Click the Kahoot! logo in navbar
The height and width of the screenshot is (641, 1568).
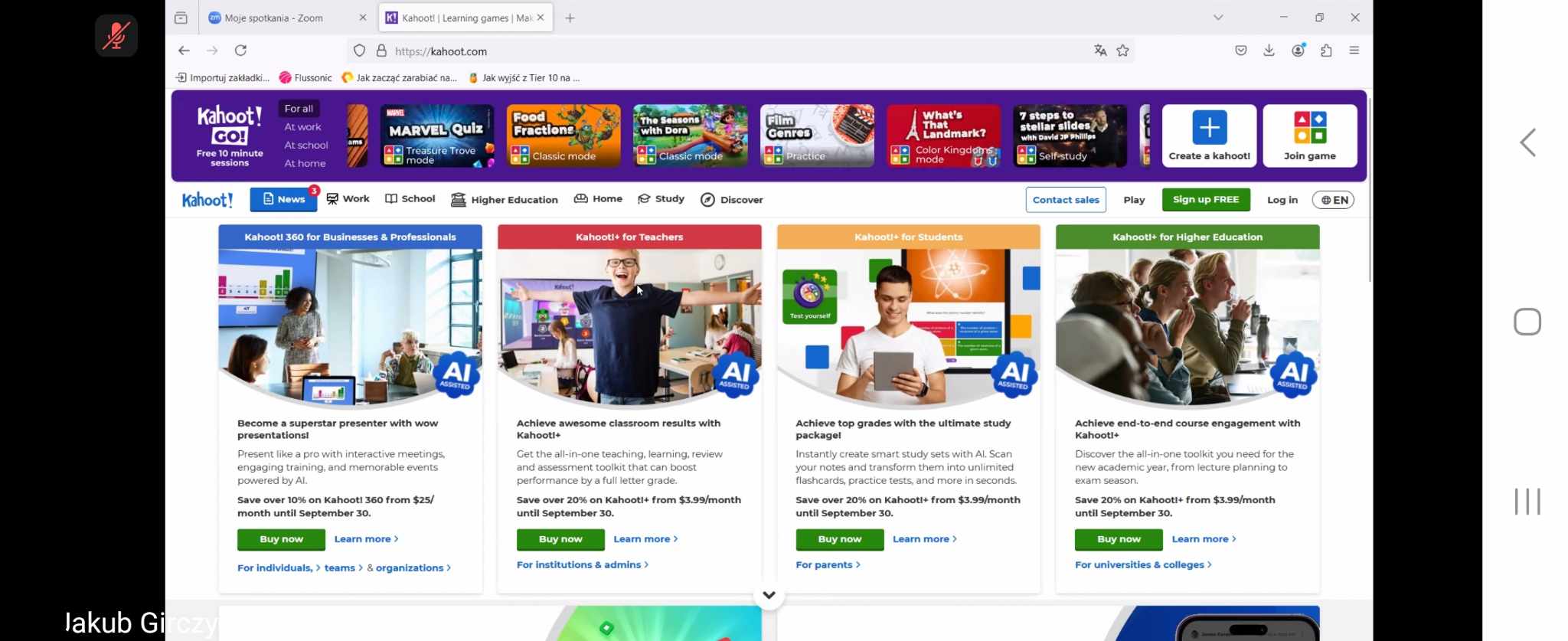(207, 200)
